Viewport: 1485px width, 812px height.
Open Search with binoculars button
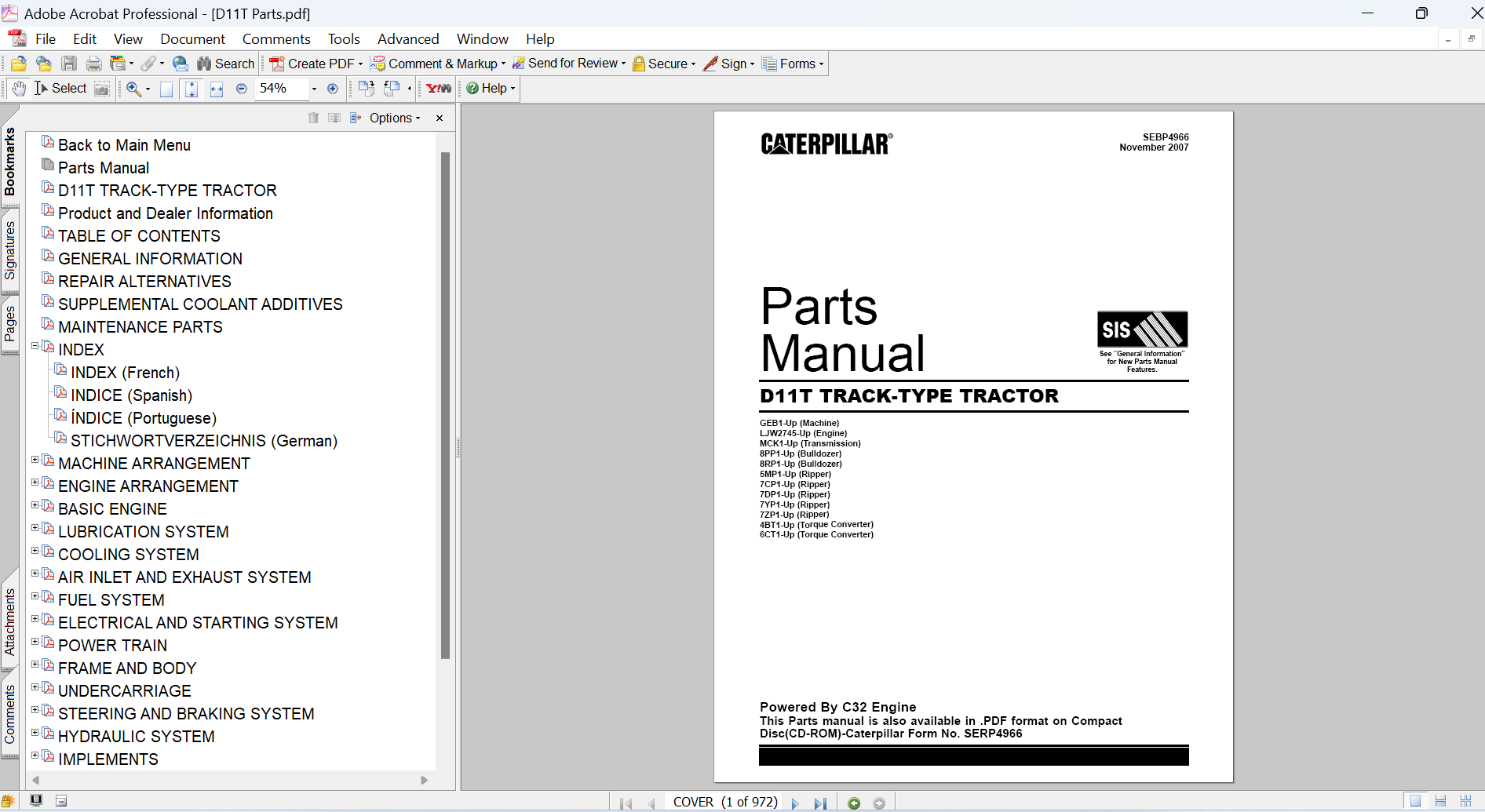(225, 64)
